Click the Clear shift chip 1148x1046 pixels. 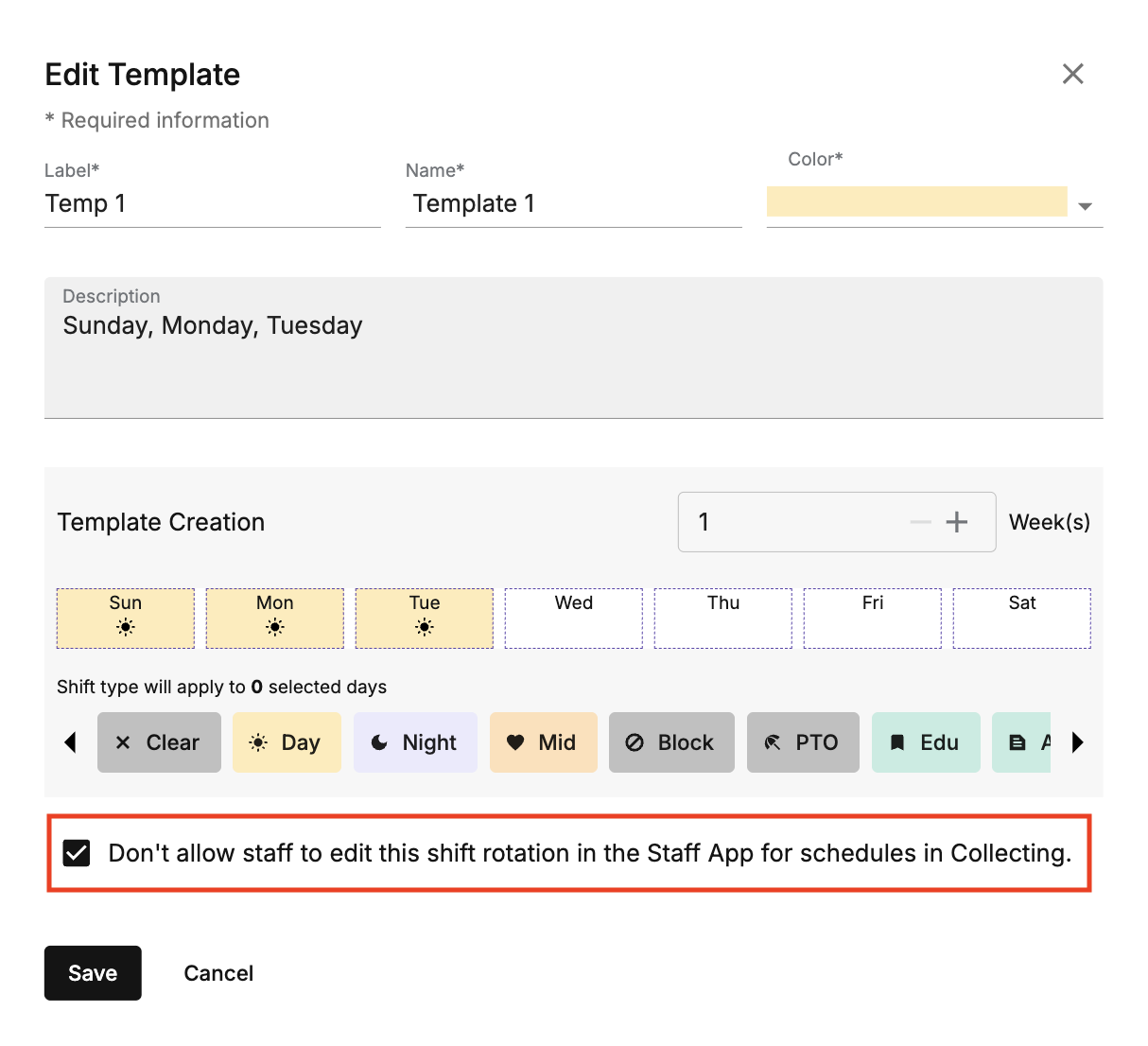coord(159,742)
